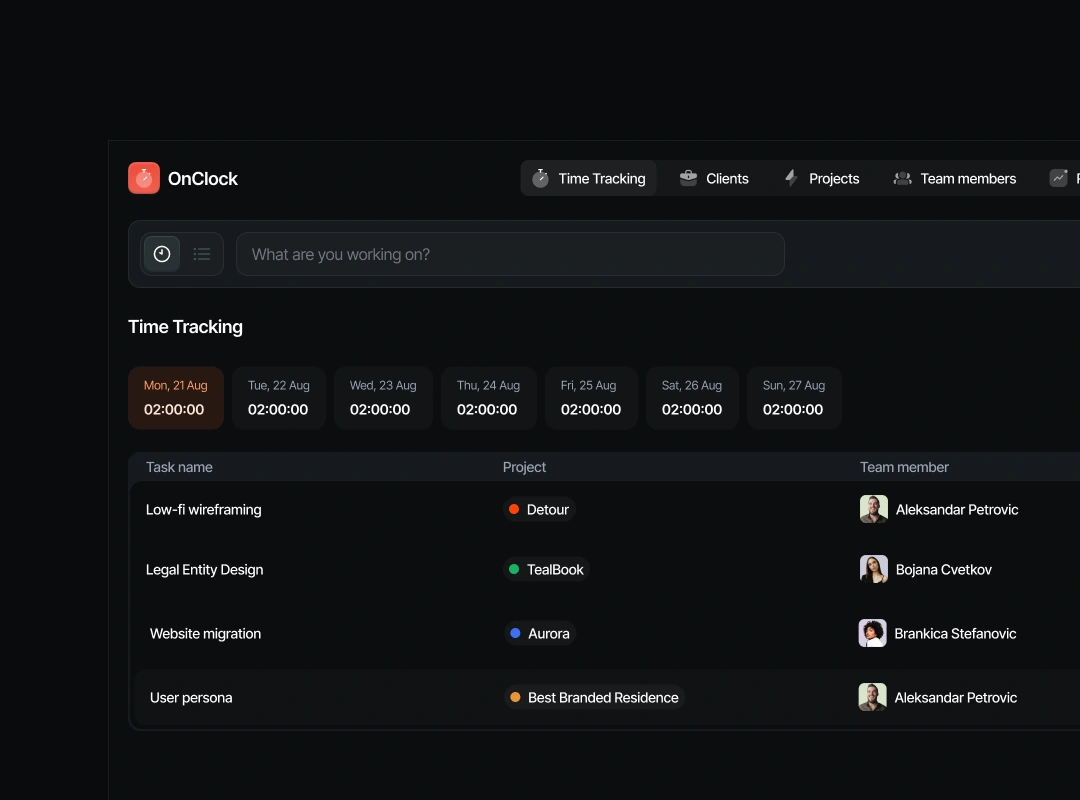1080x800 pixels.
Task: Click the red dot on Detour tag
Action: pyautogui.click(x=514, y=509)
